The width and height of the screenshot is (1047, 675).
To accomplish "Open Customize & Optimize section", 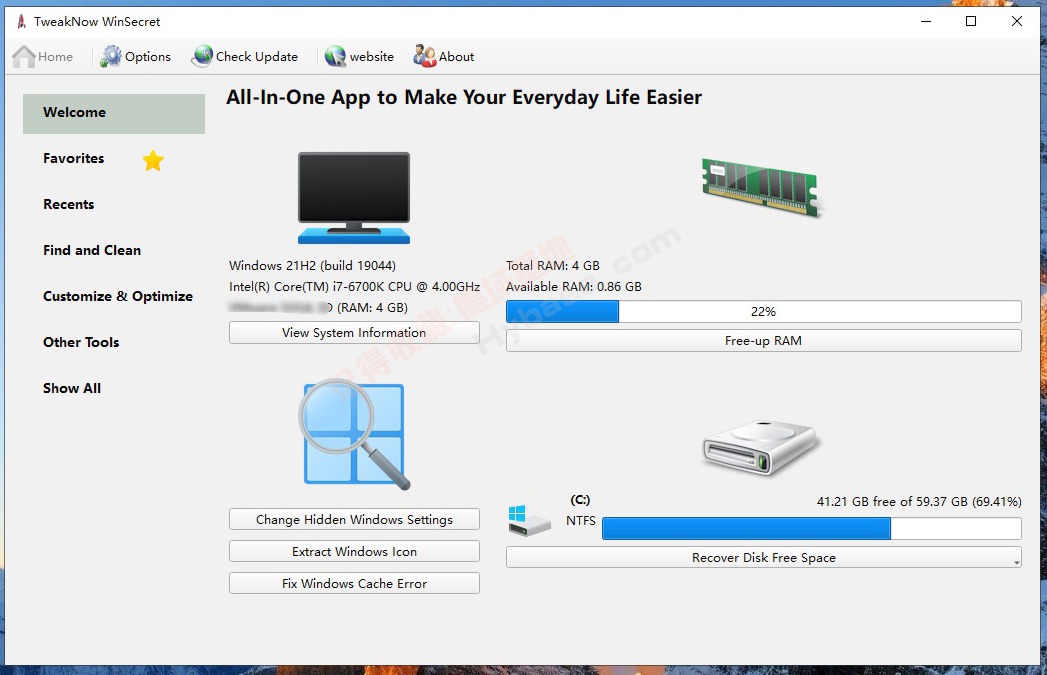I will tap(118, 297).
